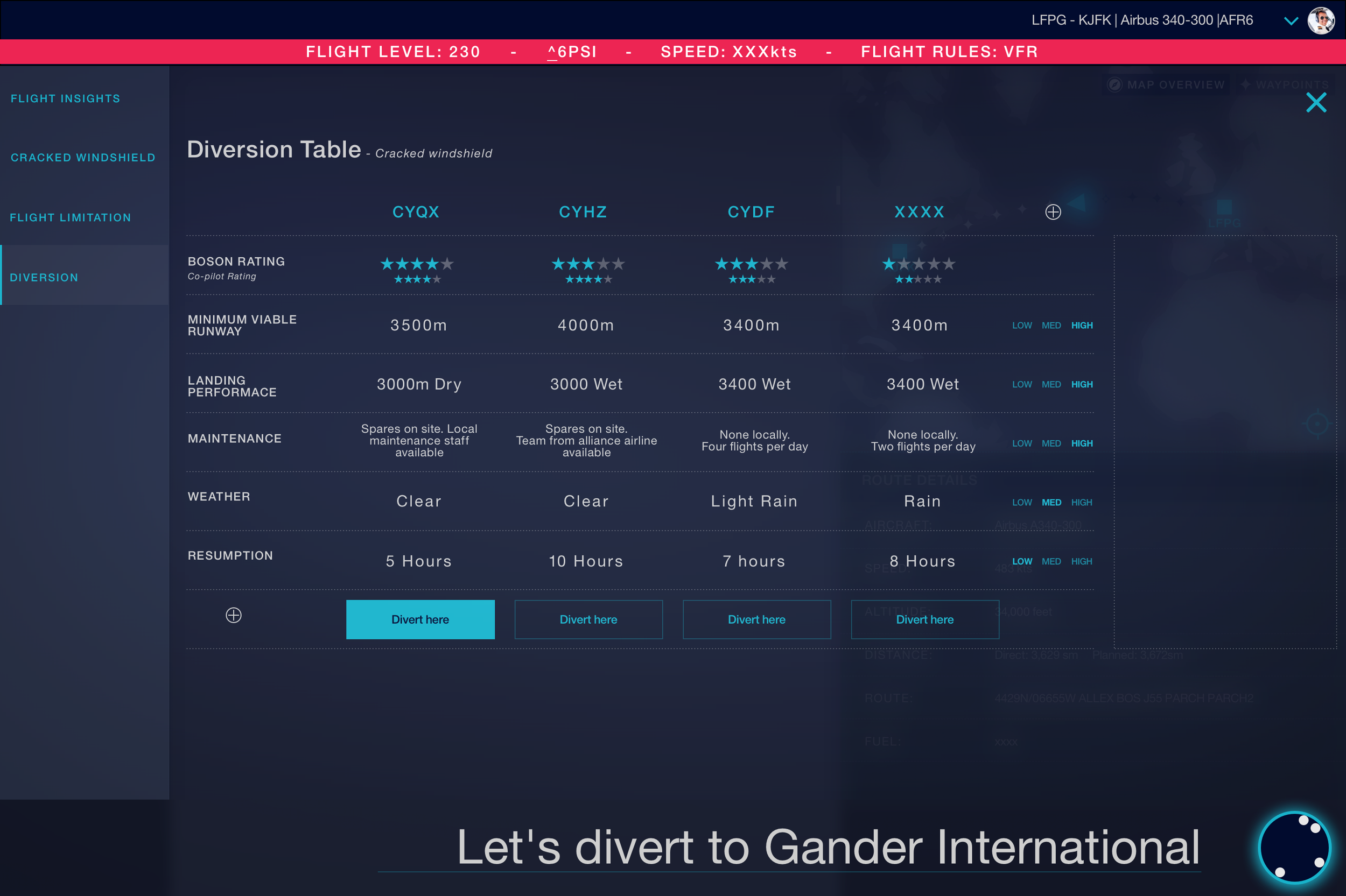Set Resumption priority to HIGH
Screen dimensions: 1346x896
1081,561
